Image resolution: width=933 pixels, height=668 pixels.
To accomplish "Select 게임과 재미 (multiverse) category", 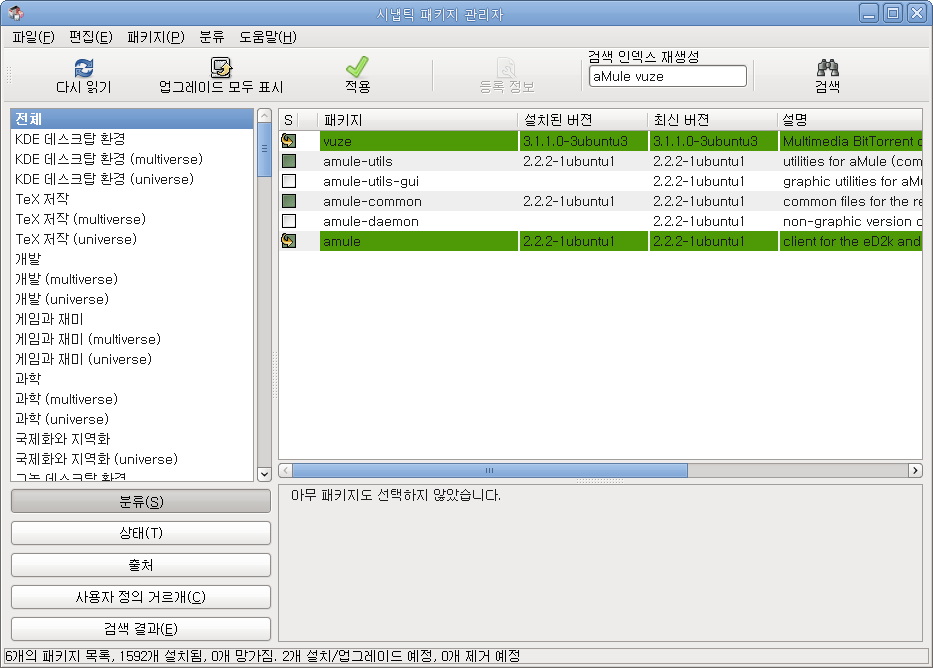I will point(132,339).
